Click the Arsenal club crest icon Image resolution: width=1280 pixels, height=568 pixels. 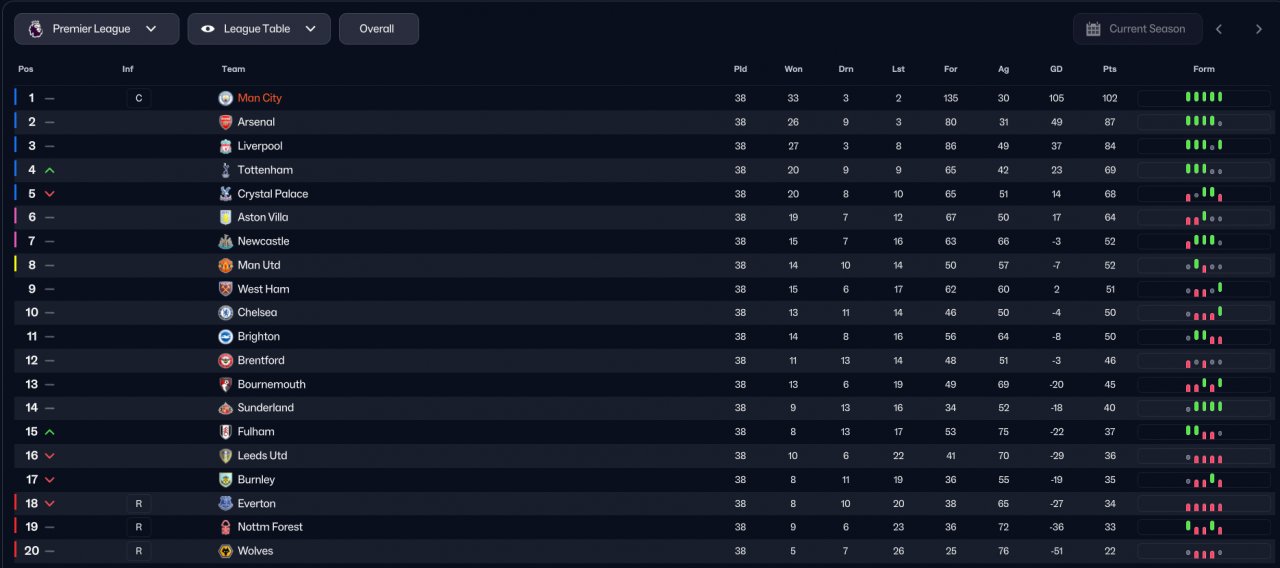pyautogui.click(x=225, y=122)
